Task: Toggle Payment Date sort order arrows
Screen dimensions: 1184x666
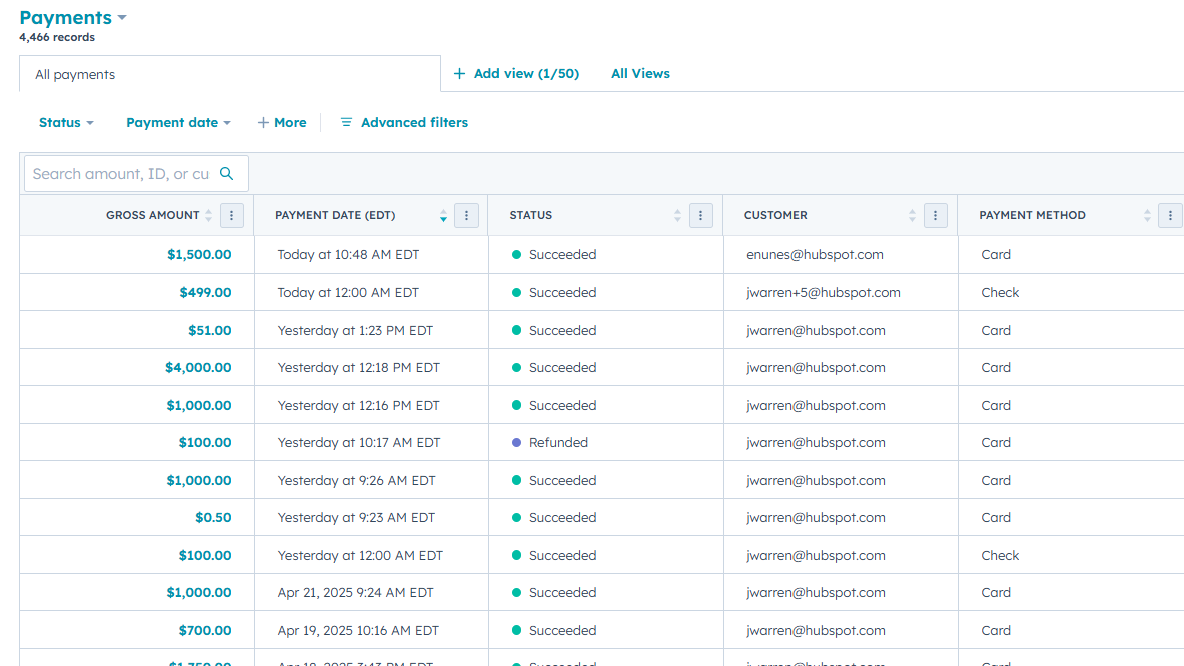Action: coord(443,215)
